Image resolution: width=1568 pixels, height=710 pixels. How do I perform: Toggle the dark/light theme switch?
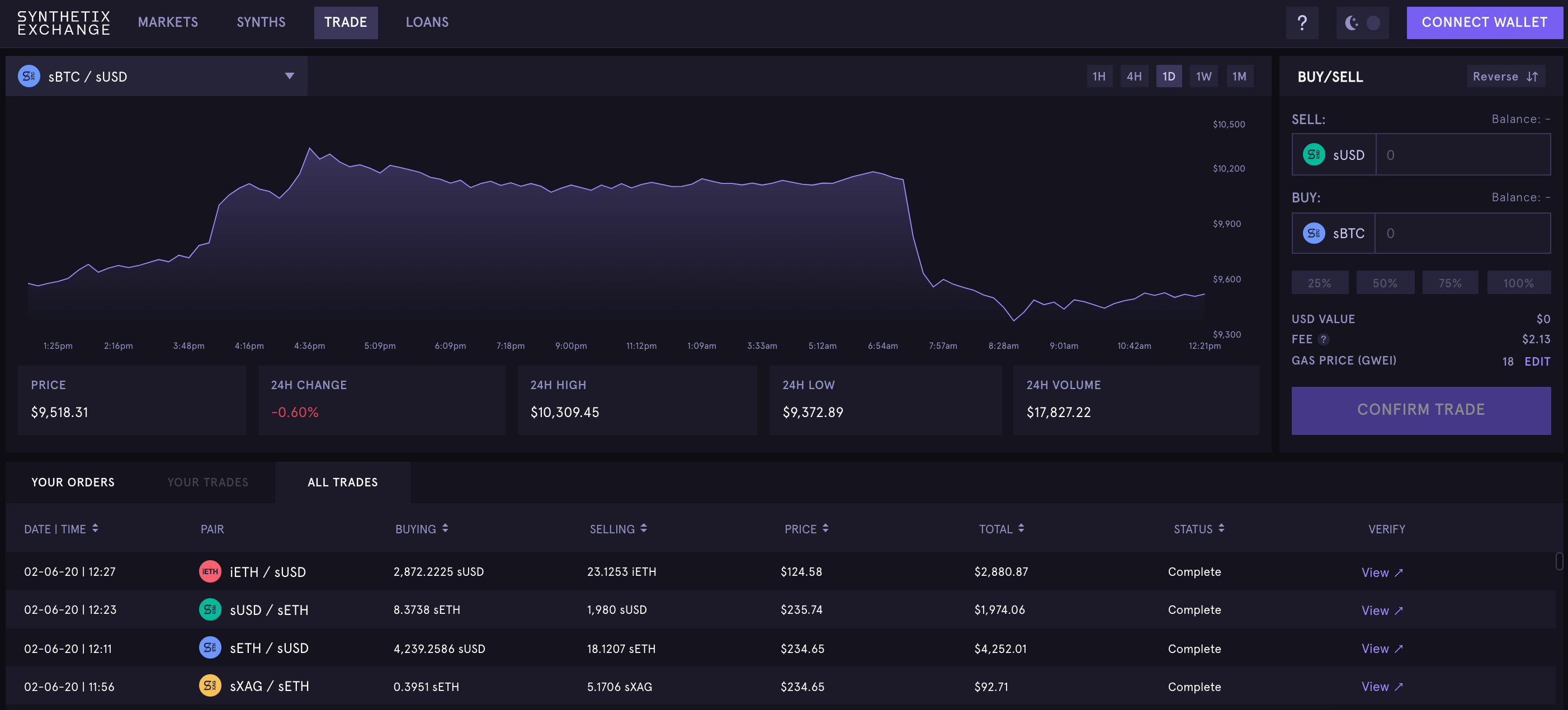point(1362,22)
